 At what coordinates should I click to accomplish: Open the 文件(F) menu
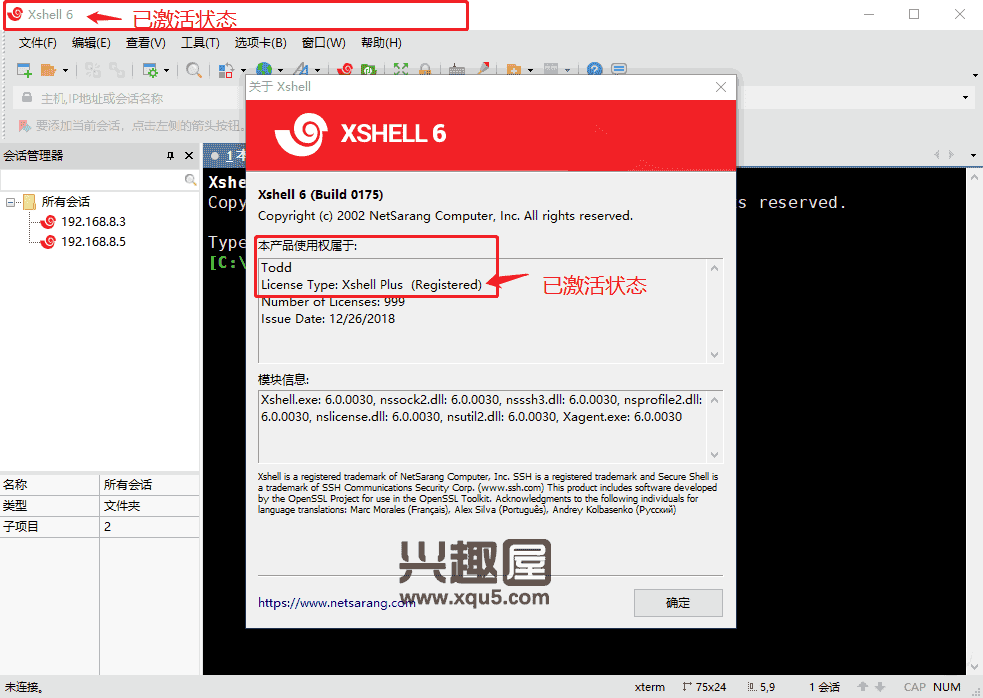pos(38,43)
